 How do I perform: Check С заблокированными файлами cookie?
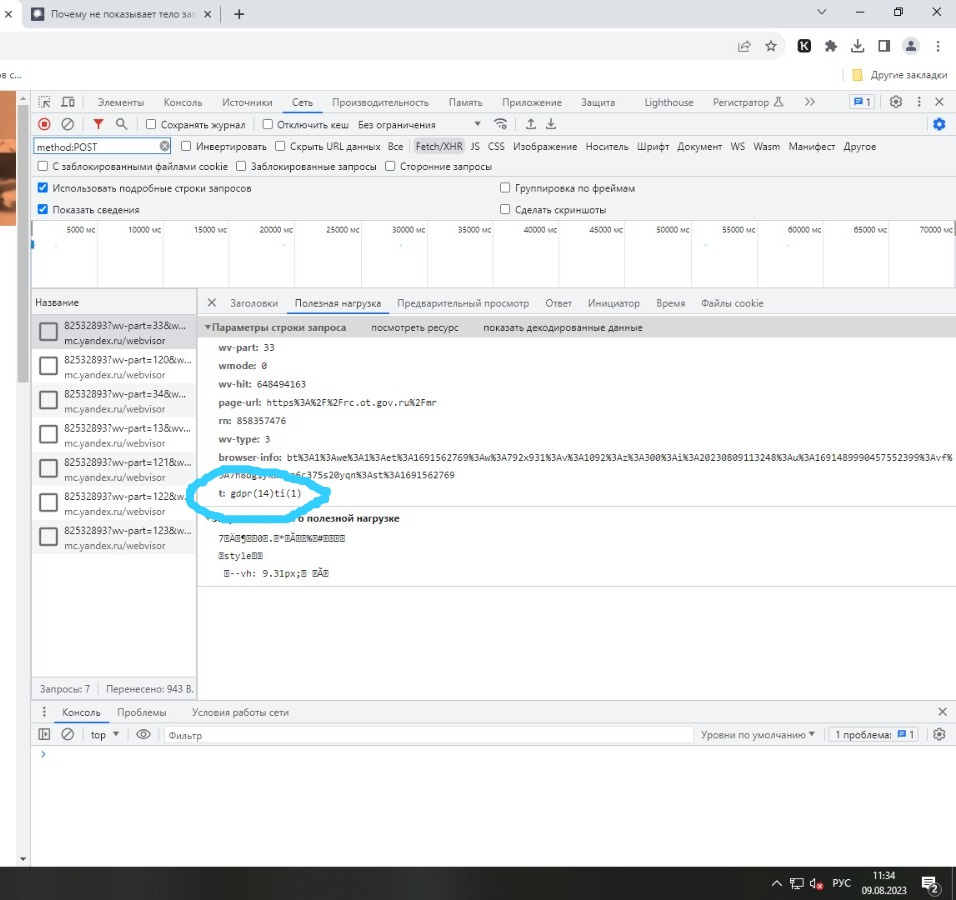(x=43, y=166)
